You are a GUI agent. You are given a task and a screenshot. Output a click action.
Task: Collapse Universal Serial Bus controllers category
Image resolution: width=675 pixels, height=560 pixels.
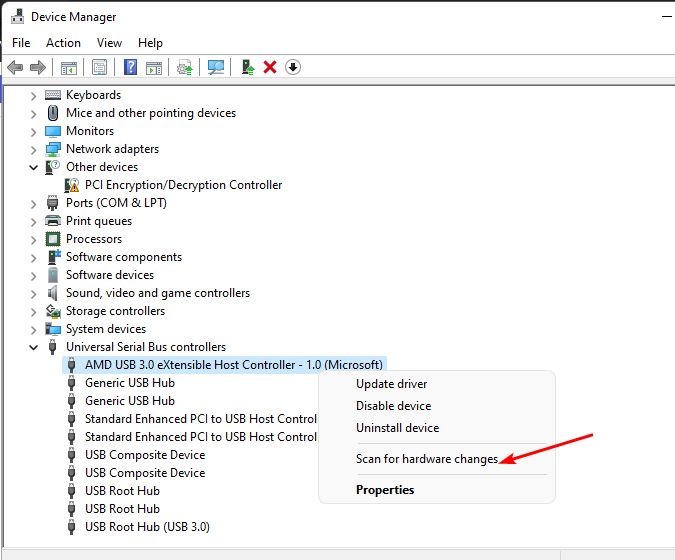33,347
